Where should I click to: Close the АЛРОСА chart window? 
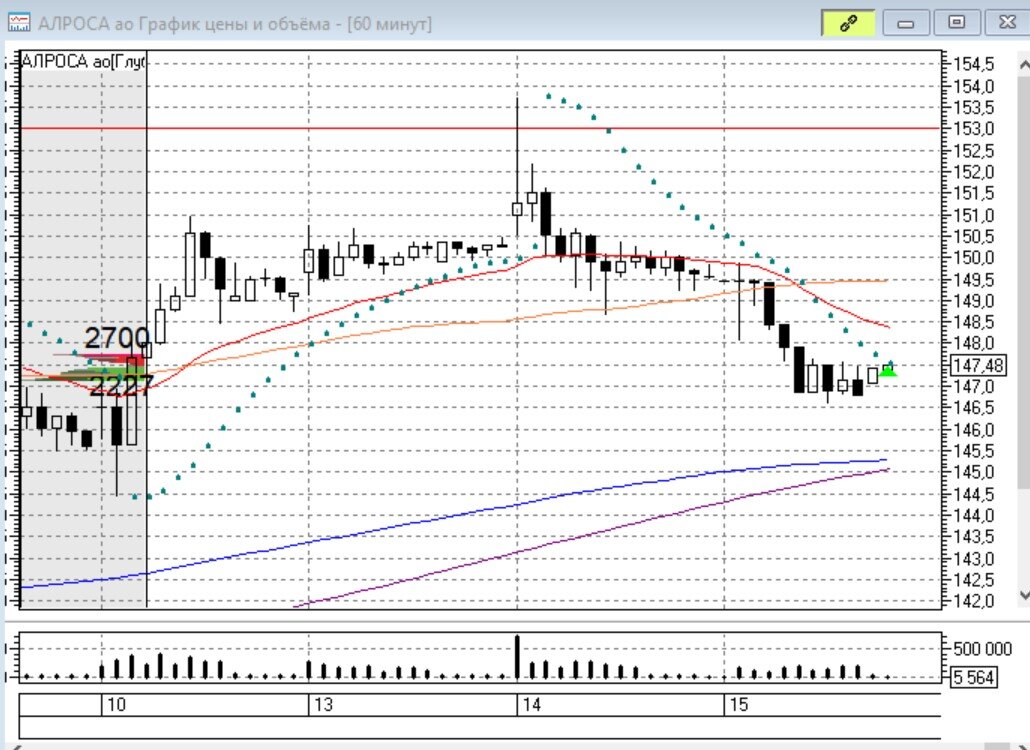(x=1007, y=23)
